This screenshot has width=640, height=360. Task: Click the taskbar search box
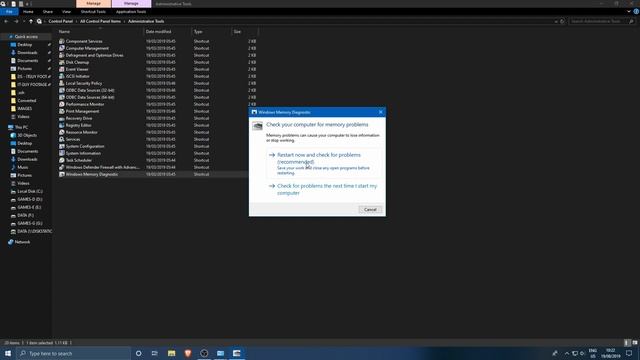(74, 353)
